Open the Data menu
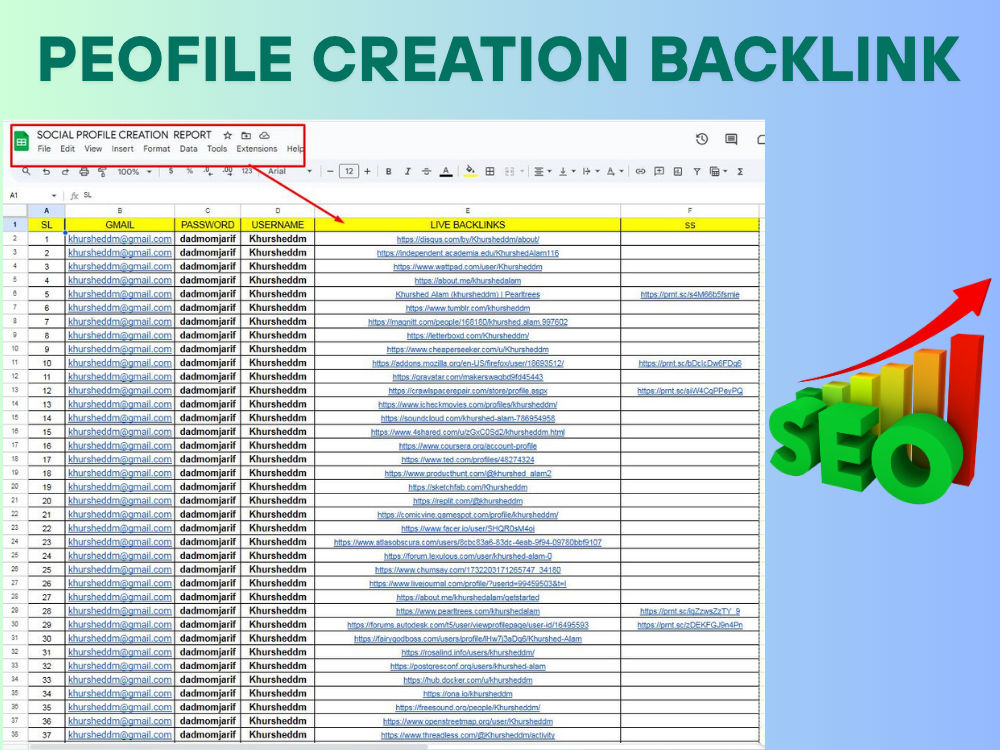The width and height of the screenshot is (1000, 750). (x=188, y=149)
